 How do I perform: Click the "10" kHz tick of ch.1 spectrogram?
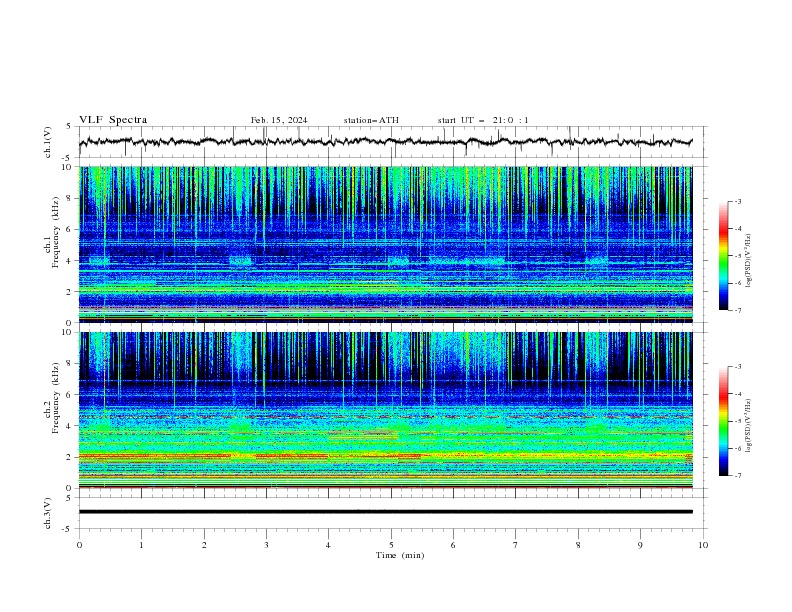coord(69,167)
